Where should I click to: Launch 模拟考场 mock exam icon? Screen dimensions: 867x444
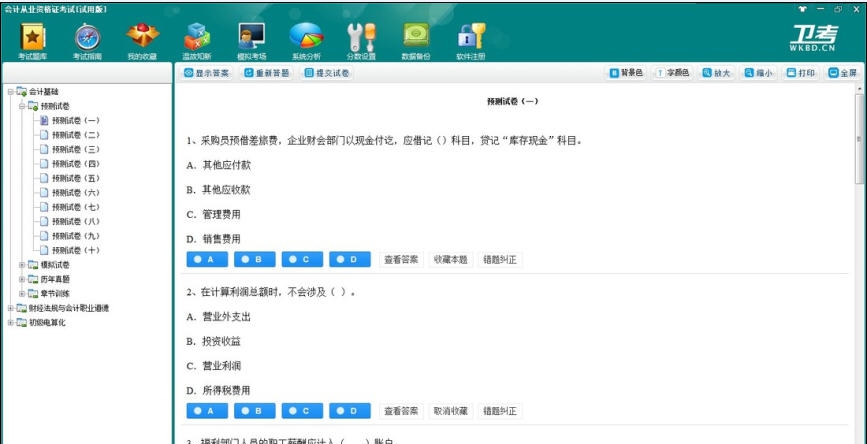pyautogui.click(x=252, y=41)
